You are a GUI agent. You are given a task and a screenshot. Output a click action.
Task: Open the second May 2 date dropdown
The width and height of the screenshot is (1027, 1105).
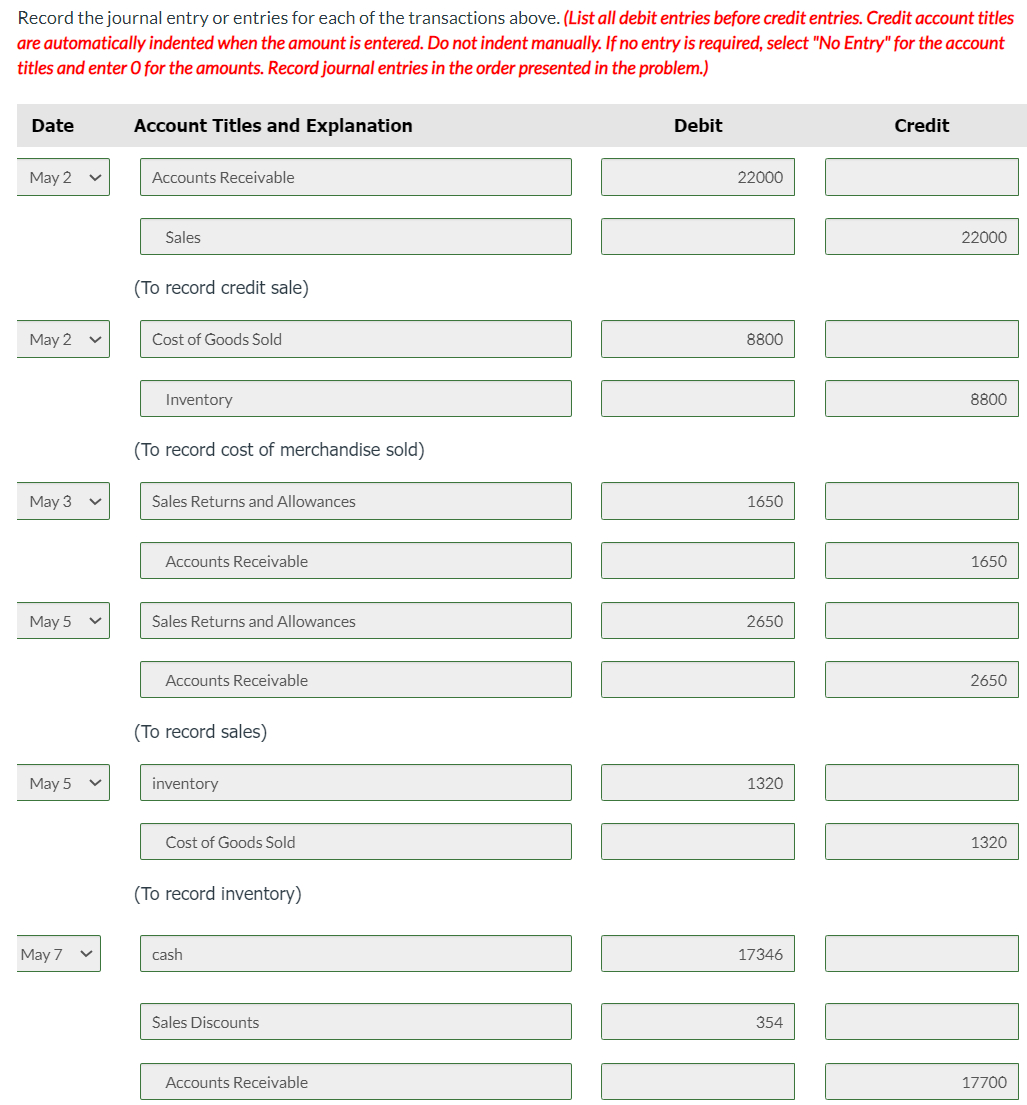click(63, 338)
